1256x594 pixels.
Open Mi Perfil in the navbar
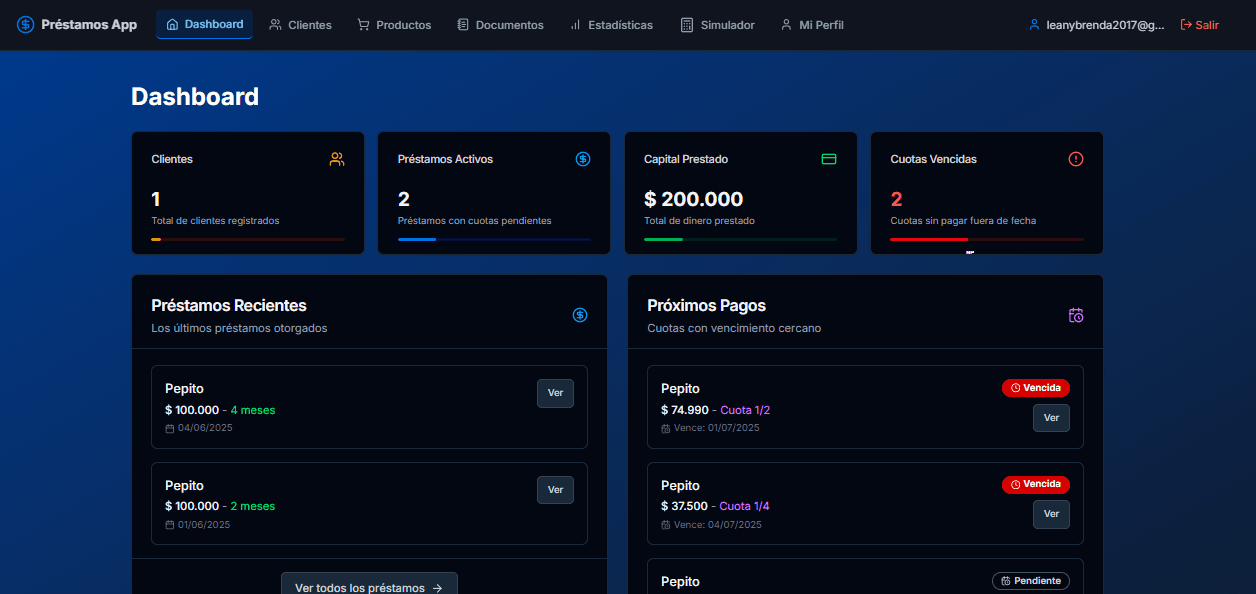pyautogui.click(x=812, y=25)
